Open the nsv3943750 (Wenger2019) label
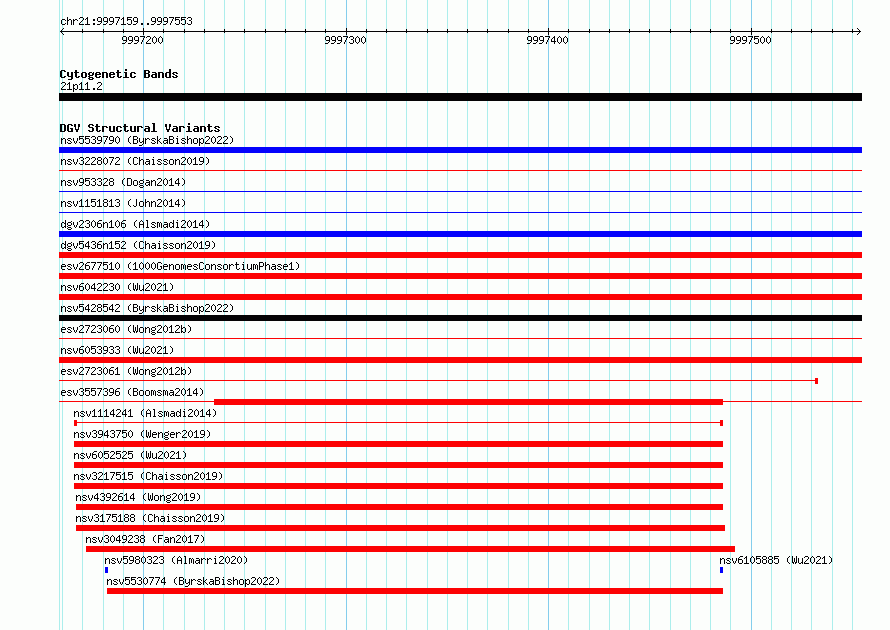Image resolution: width=890 pixels, height=630 pixels. tap(142, 434)
